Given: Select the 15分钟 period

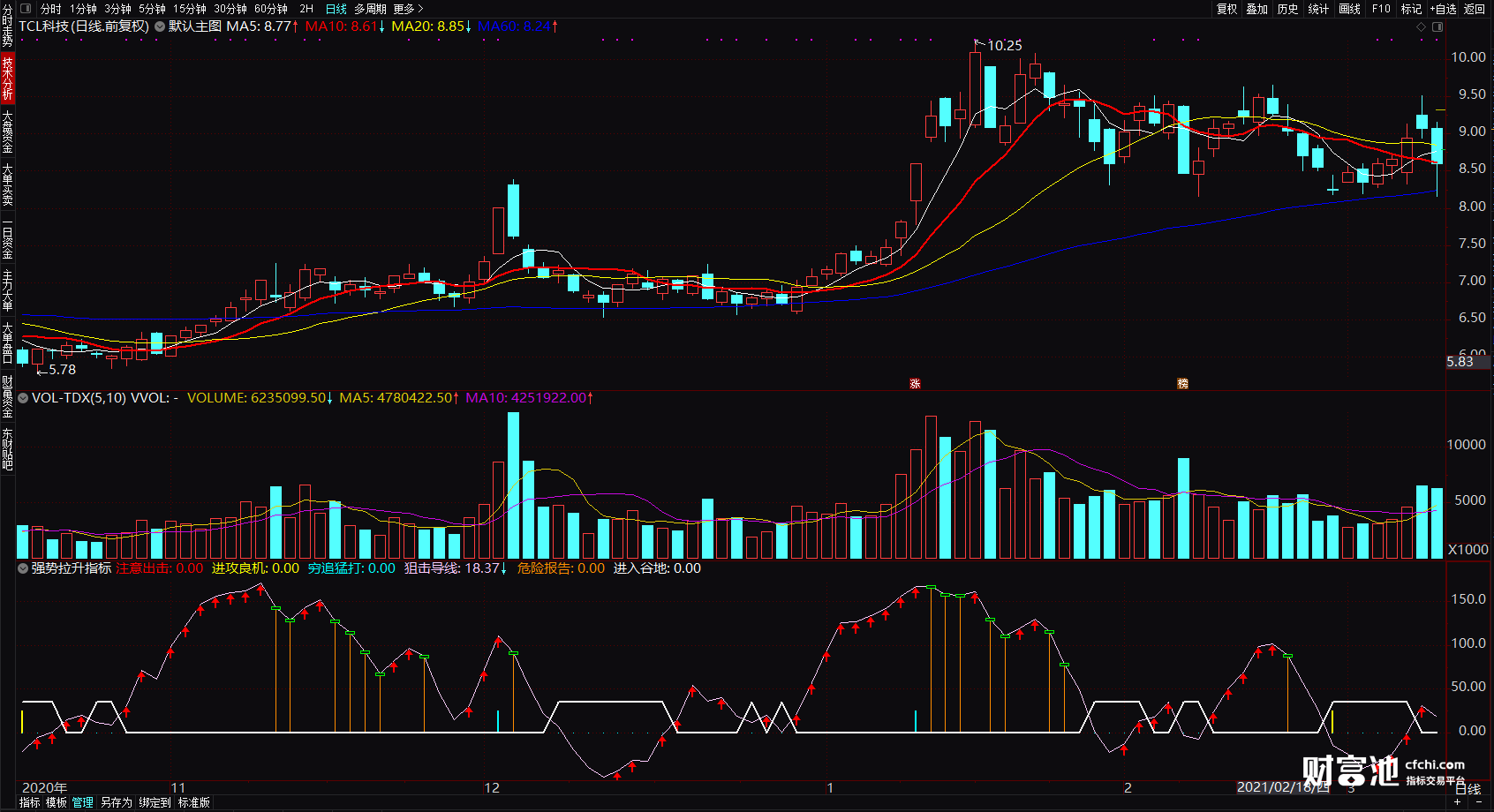Looking at the screenshot, I should pyautogui.click(x=190, y=9).
